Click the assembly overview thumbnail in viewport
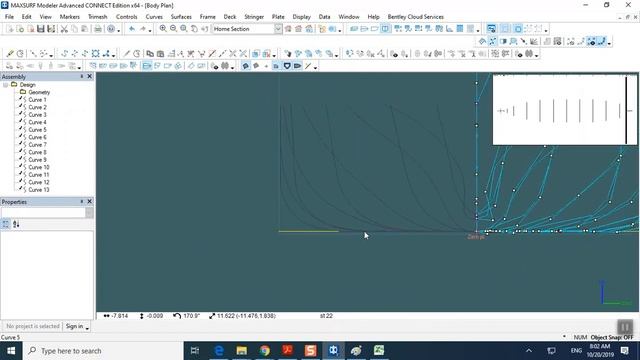This screenshot has width=640, height=360. point(564,109)
